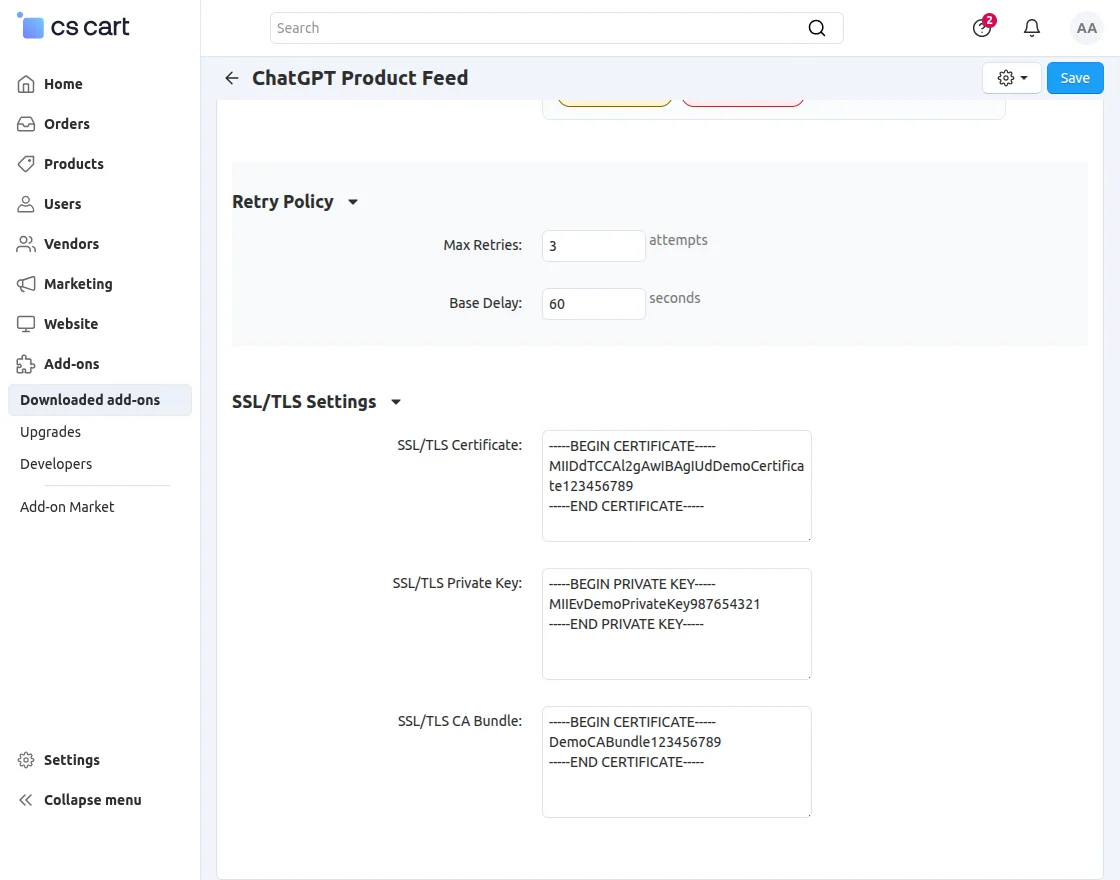Click the search magnifier icon
Image resolution: width=1120 pixels, height=880 pixels.
point(816,28)
